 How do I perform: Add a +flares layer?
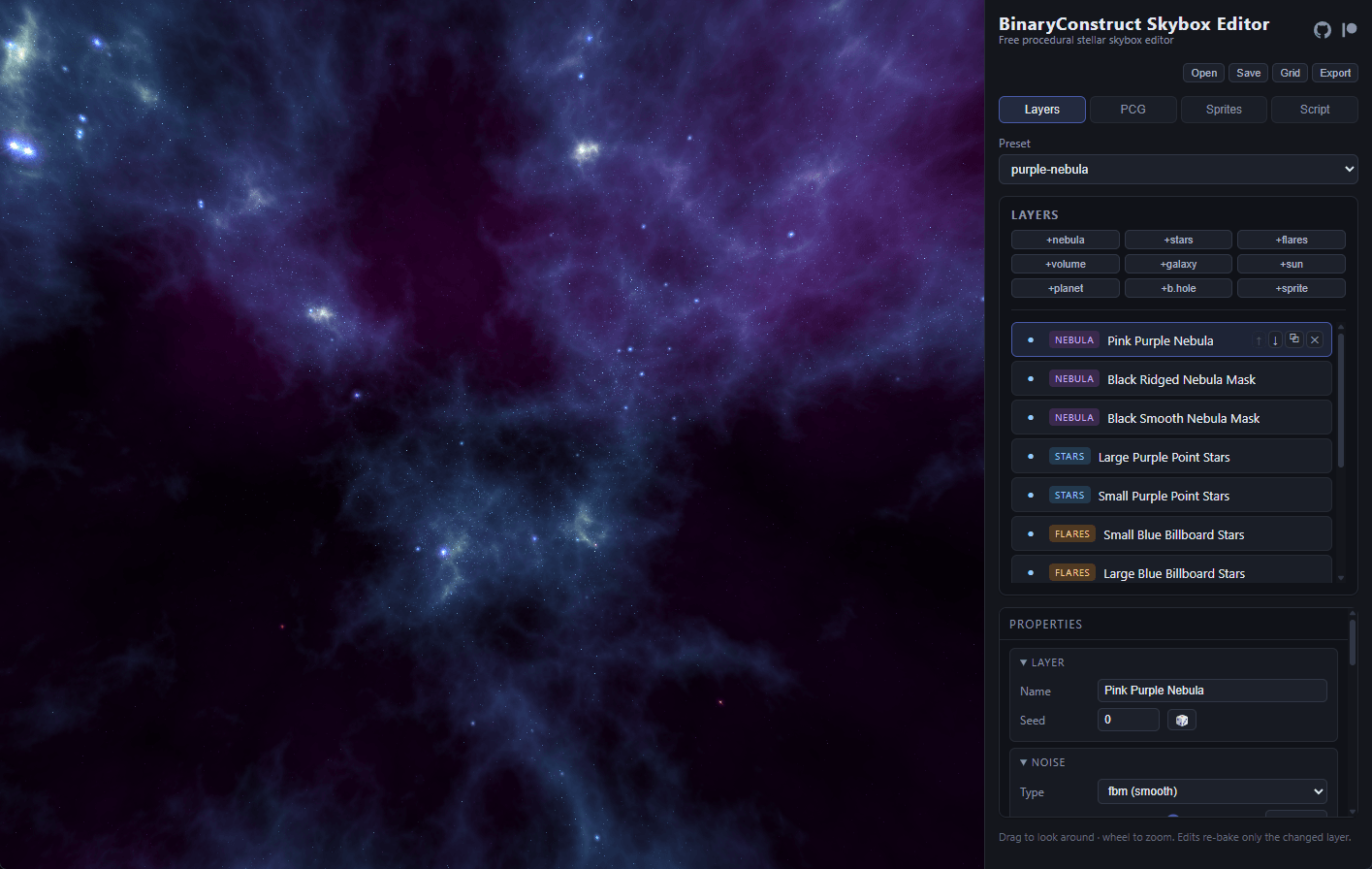(x=1292, y=240)
